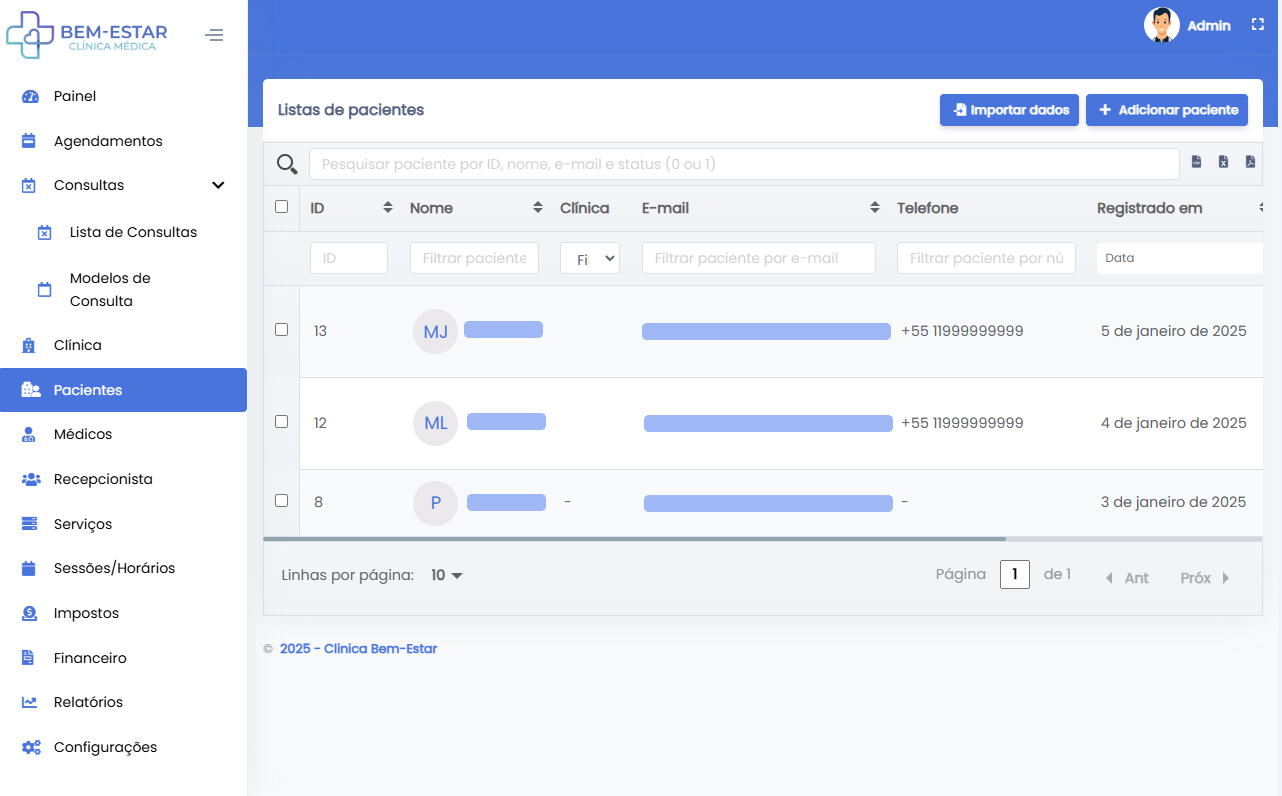Select the checkbox for patient ID 13
The image size is (1282, 796).
tap(281, 330)
